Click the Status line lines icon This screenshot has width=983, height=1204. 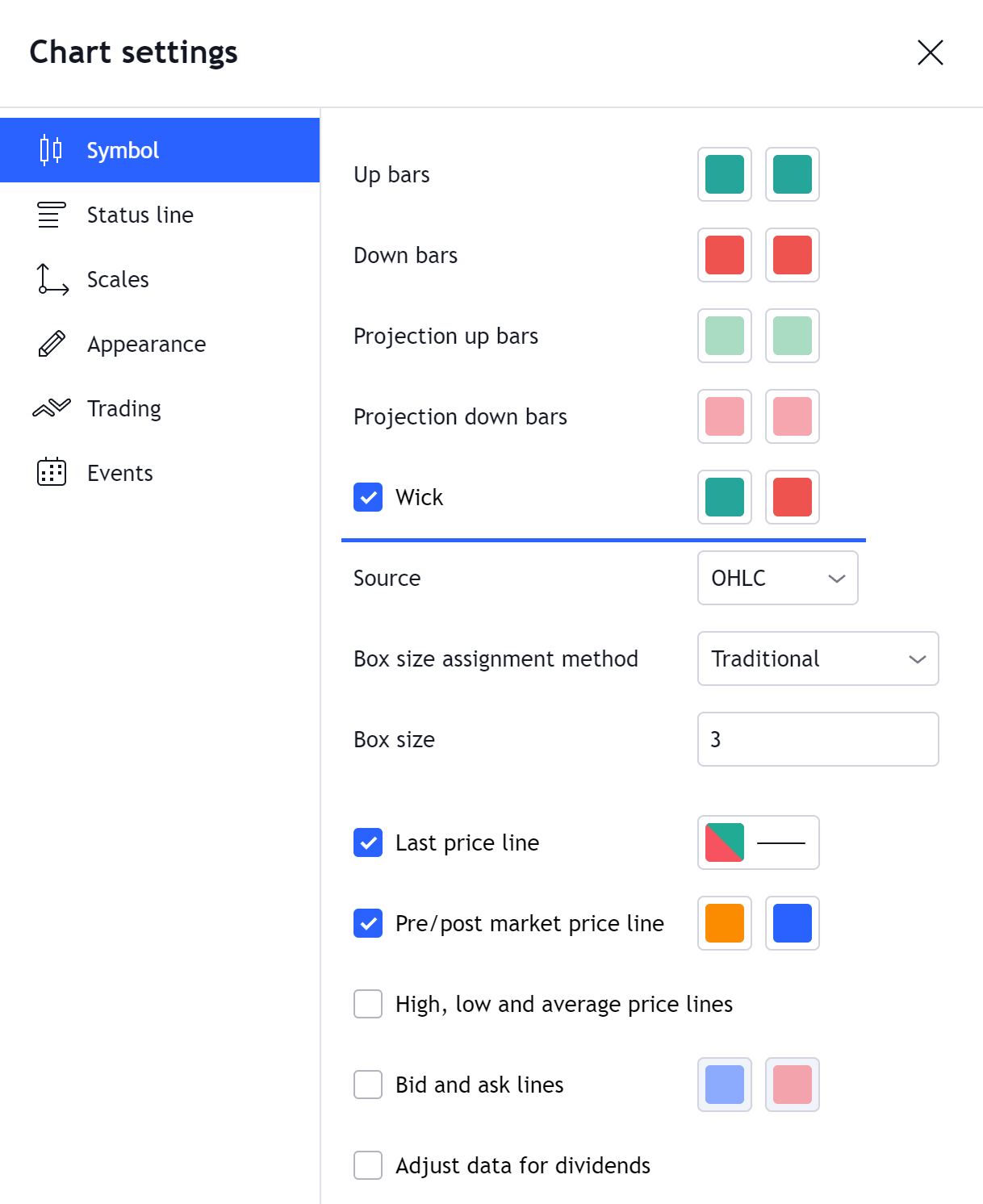(x=51, y=215)
